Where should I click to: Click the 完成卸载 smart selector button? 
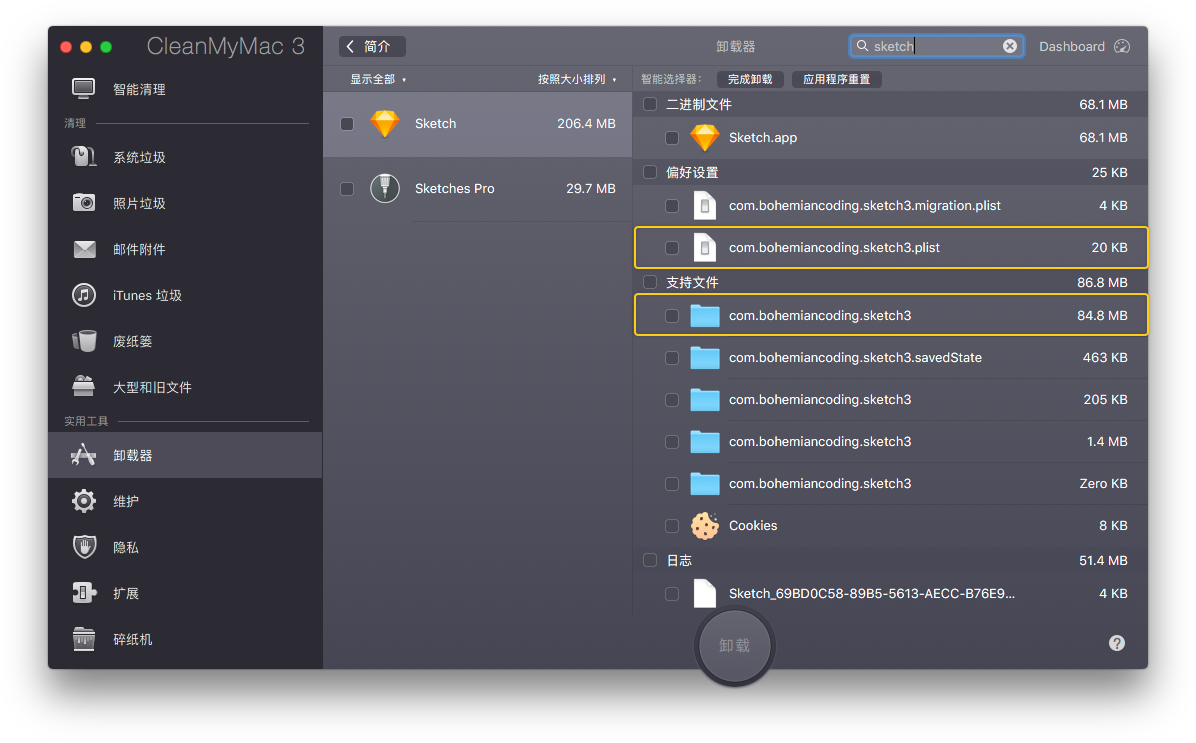(x=750, y=79)
